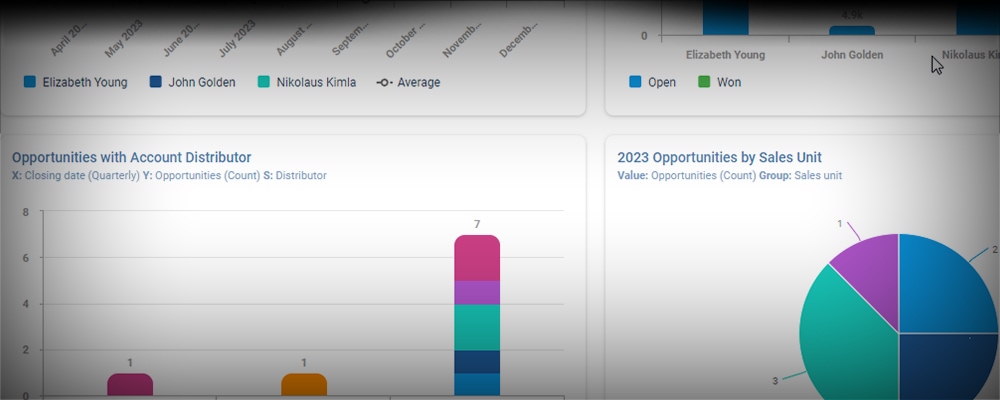The image size is (1000, 400).
Task: Click the total label 7 above stacked bar
Action: coord(477,225)
